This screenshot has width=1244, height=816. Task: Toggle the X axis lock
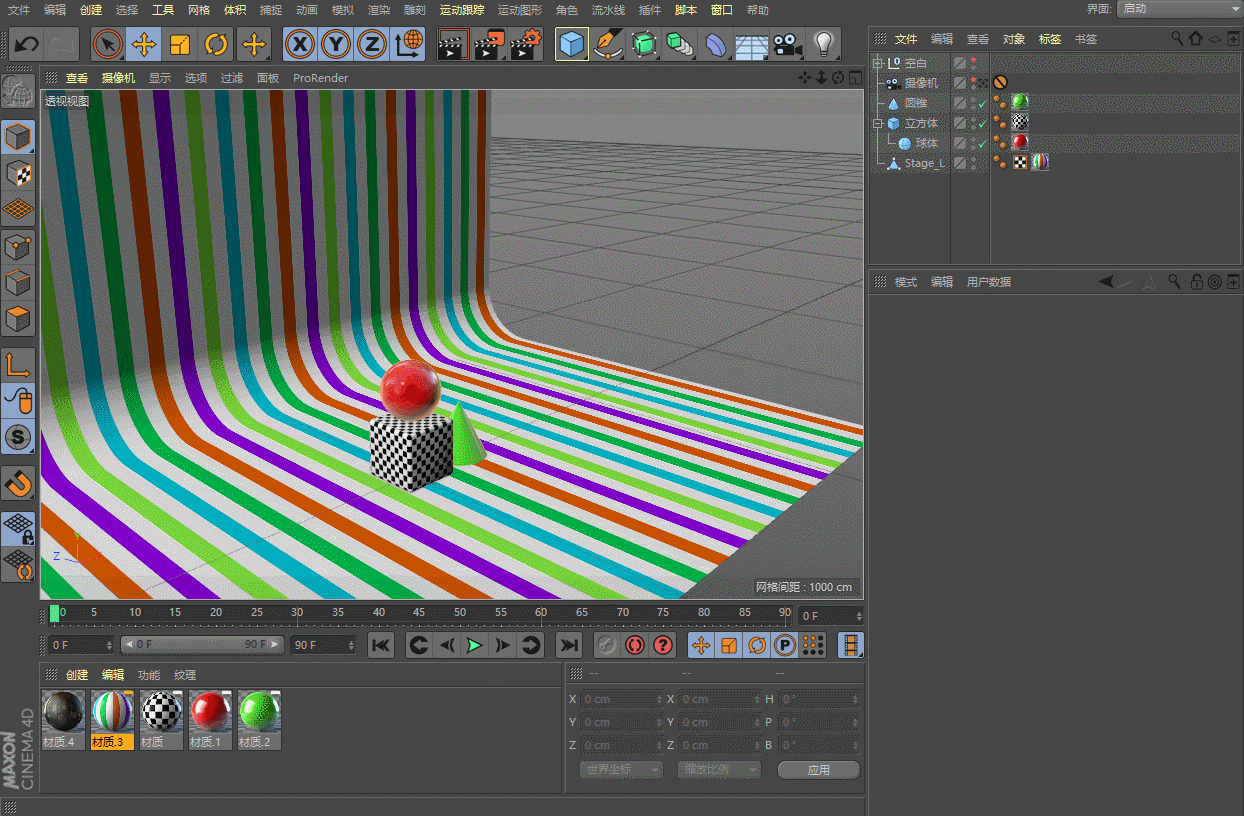(x=300, y=45)
